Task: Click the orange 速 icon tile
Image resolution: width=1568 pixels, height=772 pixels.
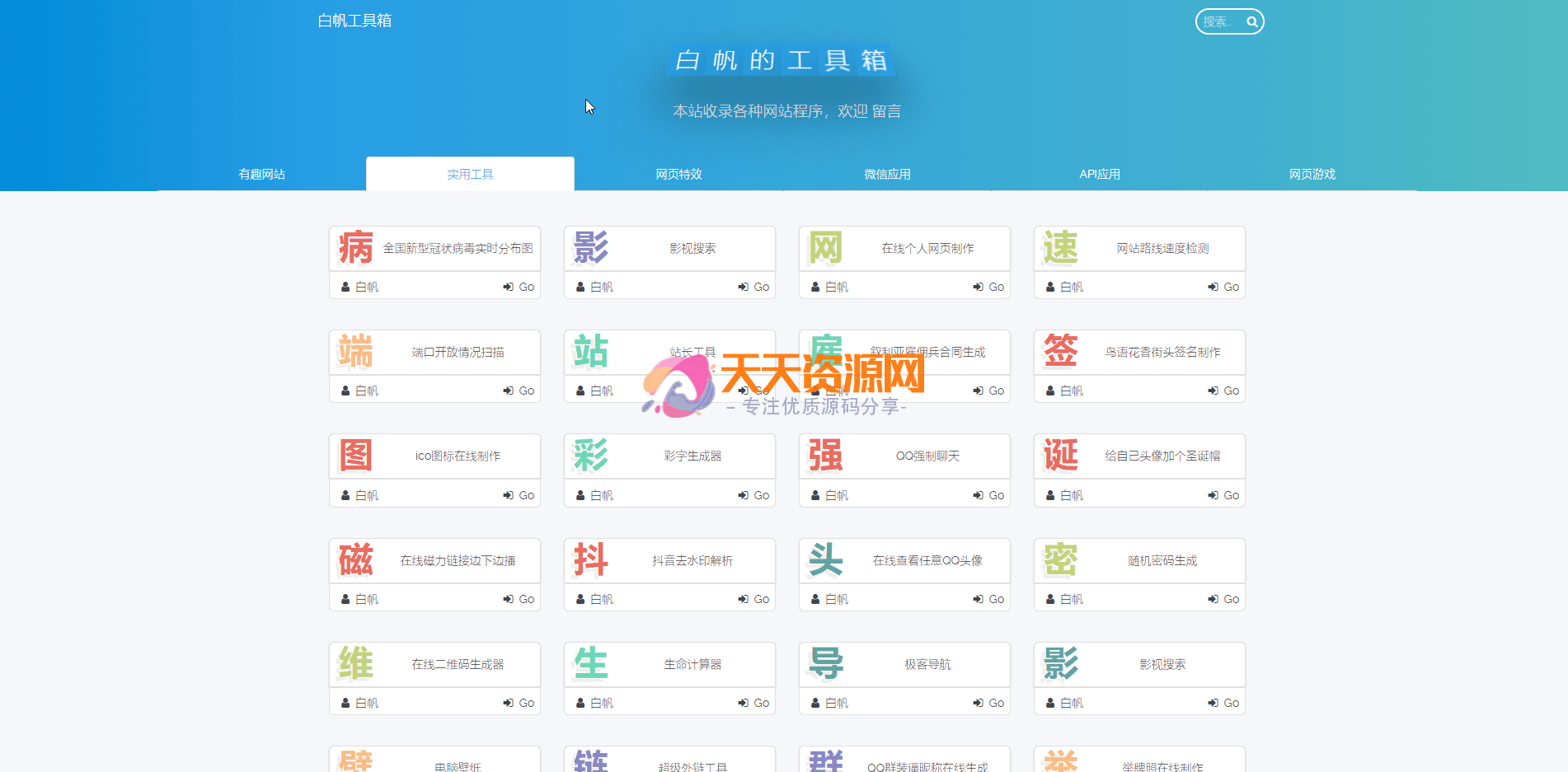Action: pyautogui.click(x=1060, y=248)
